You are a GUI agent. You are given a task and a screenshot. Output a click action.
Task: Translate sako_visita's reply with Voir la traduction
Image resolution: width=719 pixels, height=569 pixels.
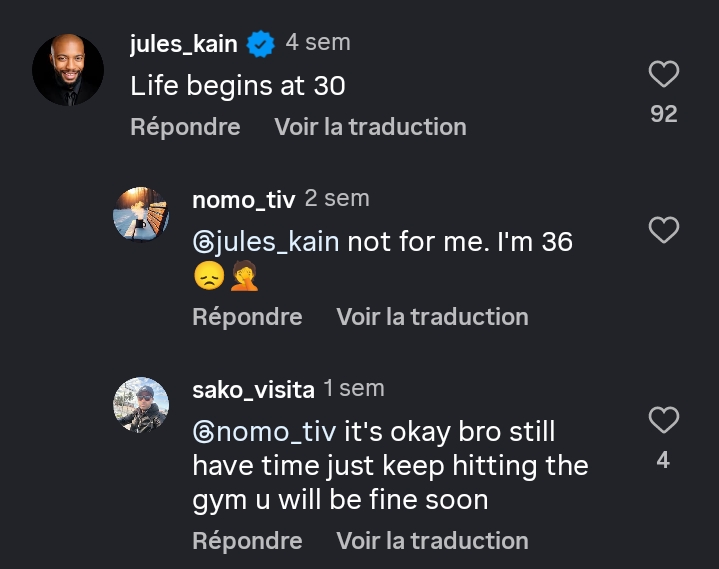pyautogui.click(x=432, y=541)
